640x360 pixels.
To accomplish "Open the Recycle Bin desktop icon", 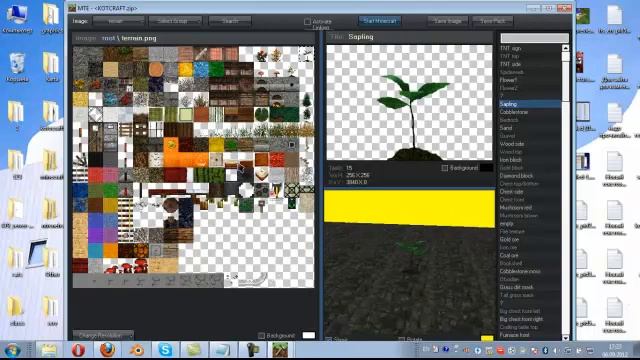I will 17,67.
